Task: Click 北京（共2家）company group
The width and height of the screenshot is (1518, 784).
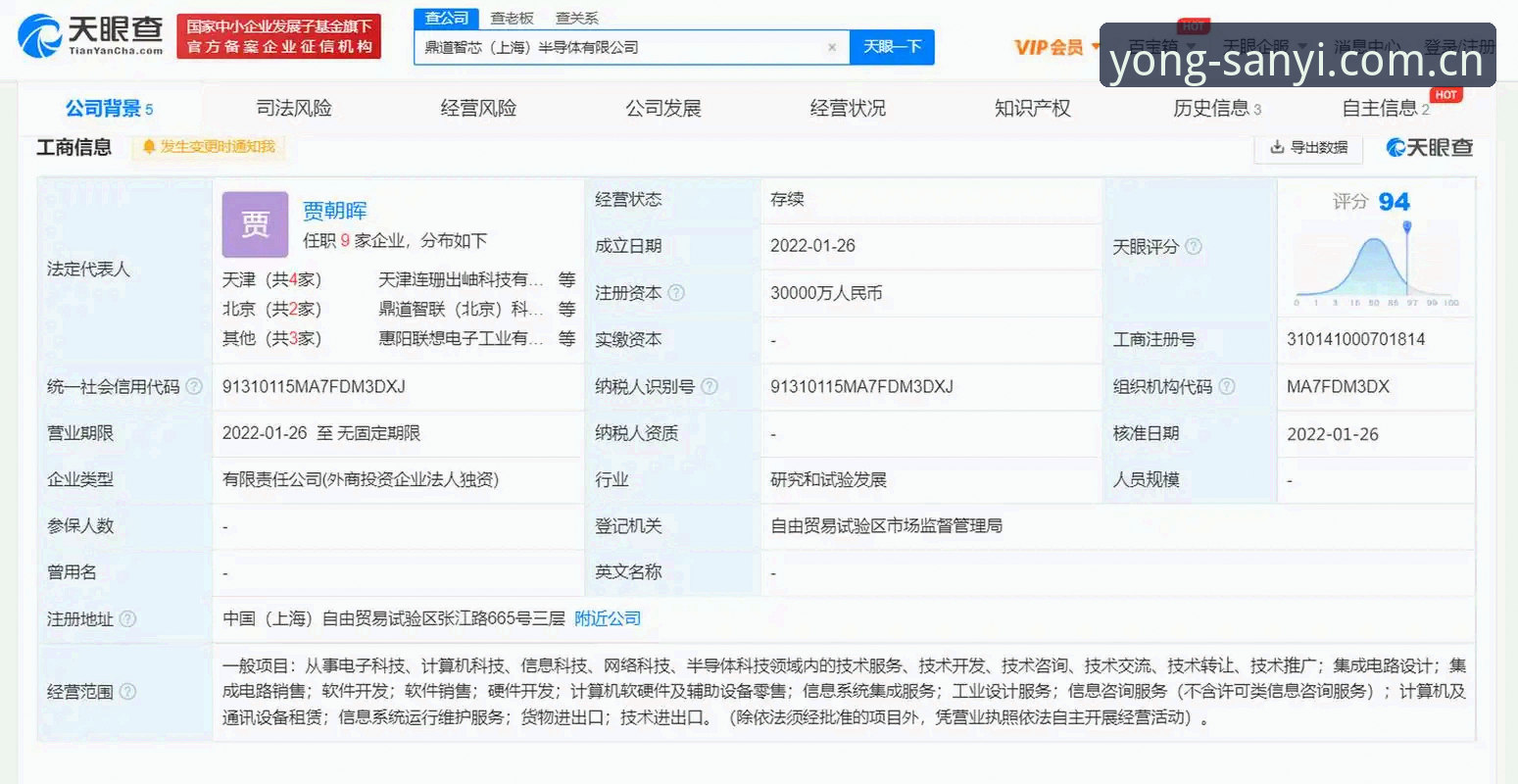Action: point(271,309)
